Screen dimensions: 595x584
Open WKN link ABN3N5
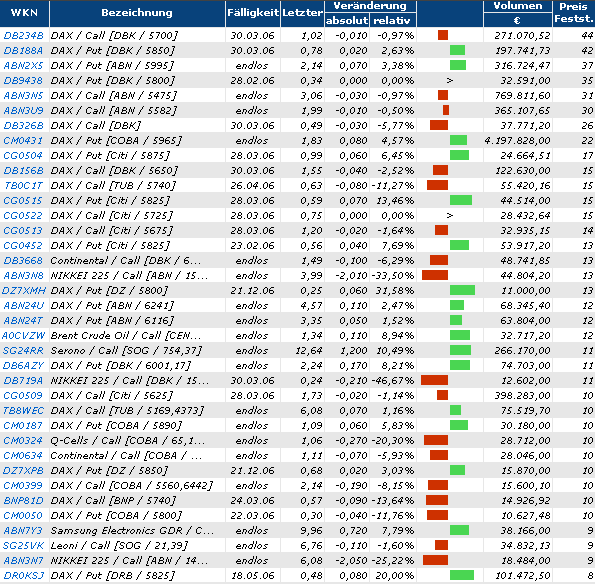point(23,95)
